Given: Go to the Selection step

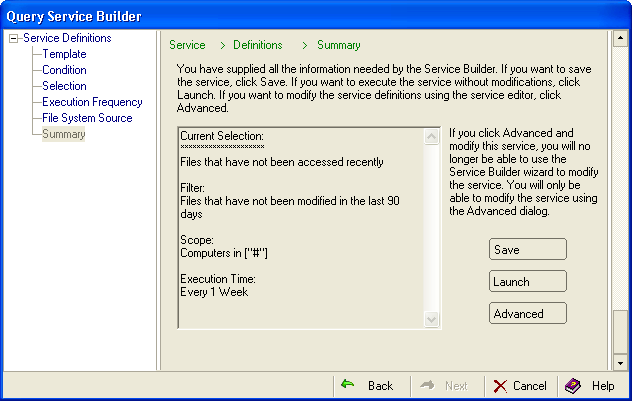Looking at the screenshot, I should [x=64, y=86].
